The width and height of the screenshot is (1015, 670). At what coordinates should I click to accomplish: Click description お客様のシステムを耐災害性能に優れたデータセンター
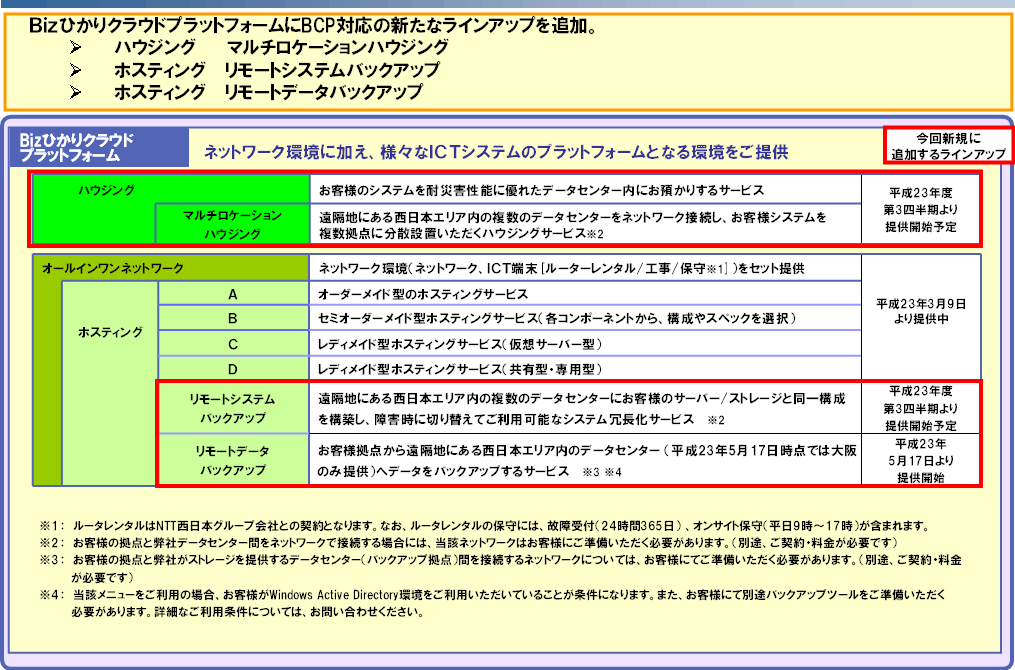click(x=541, y=190)
